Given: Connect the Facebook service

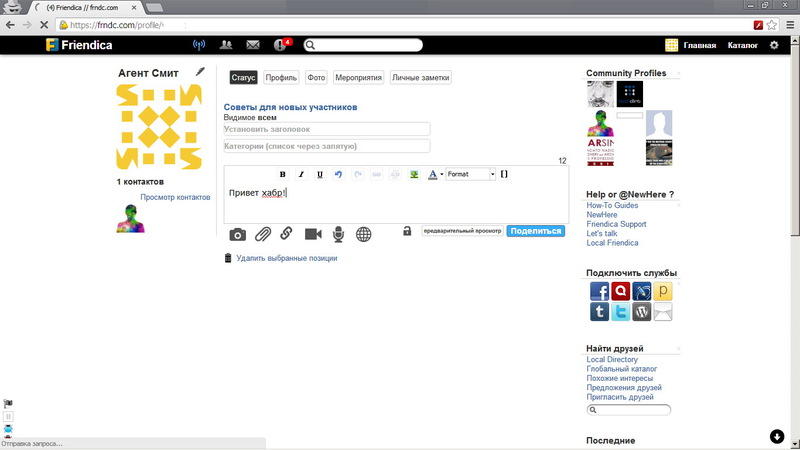Looking at the screenshot, I should pyautogui.click(x=599, y=291).
